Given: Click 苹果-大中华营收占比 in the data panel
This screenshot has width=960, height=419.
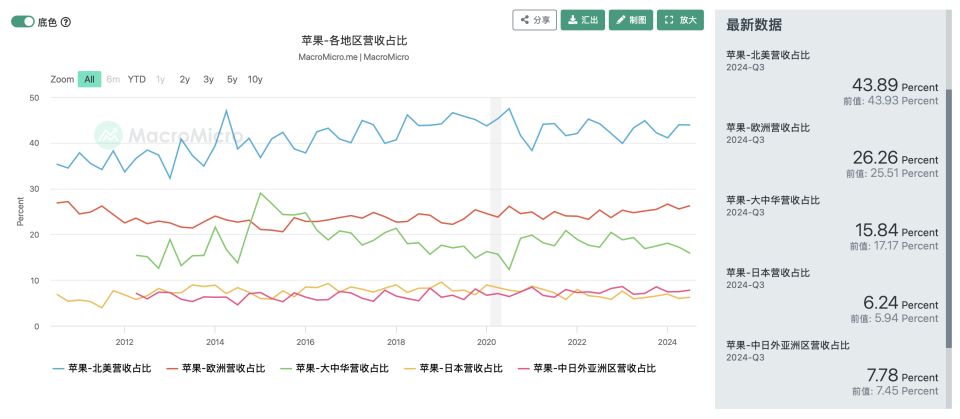Looking at the screenshot, I should coord(773,200).
